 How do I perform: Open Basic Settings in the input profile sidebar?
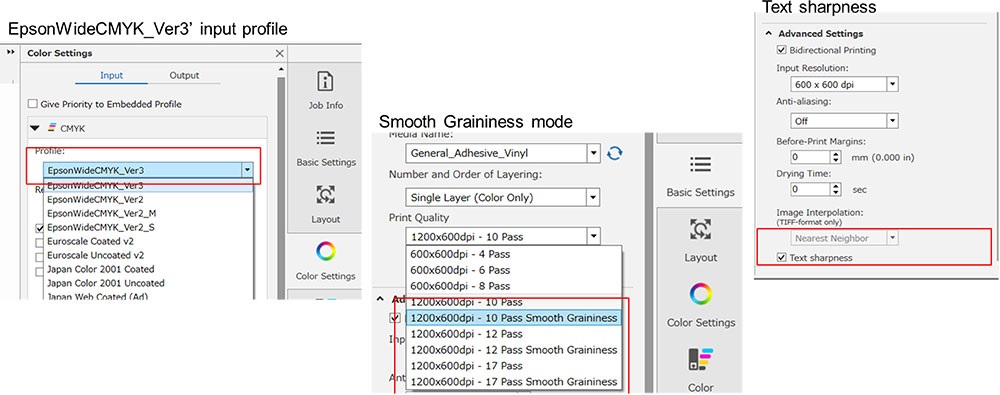pos(325,148)
